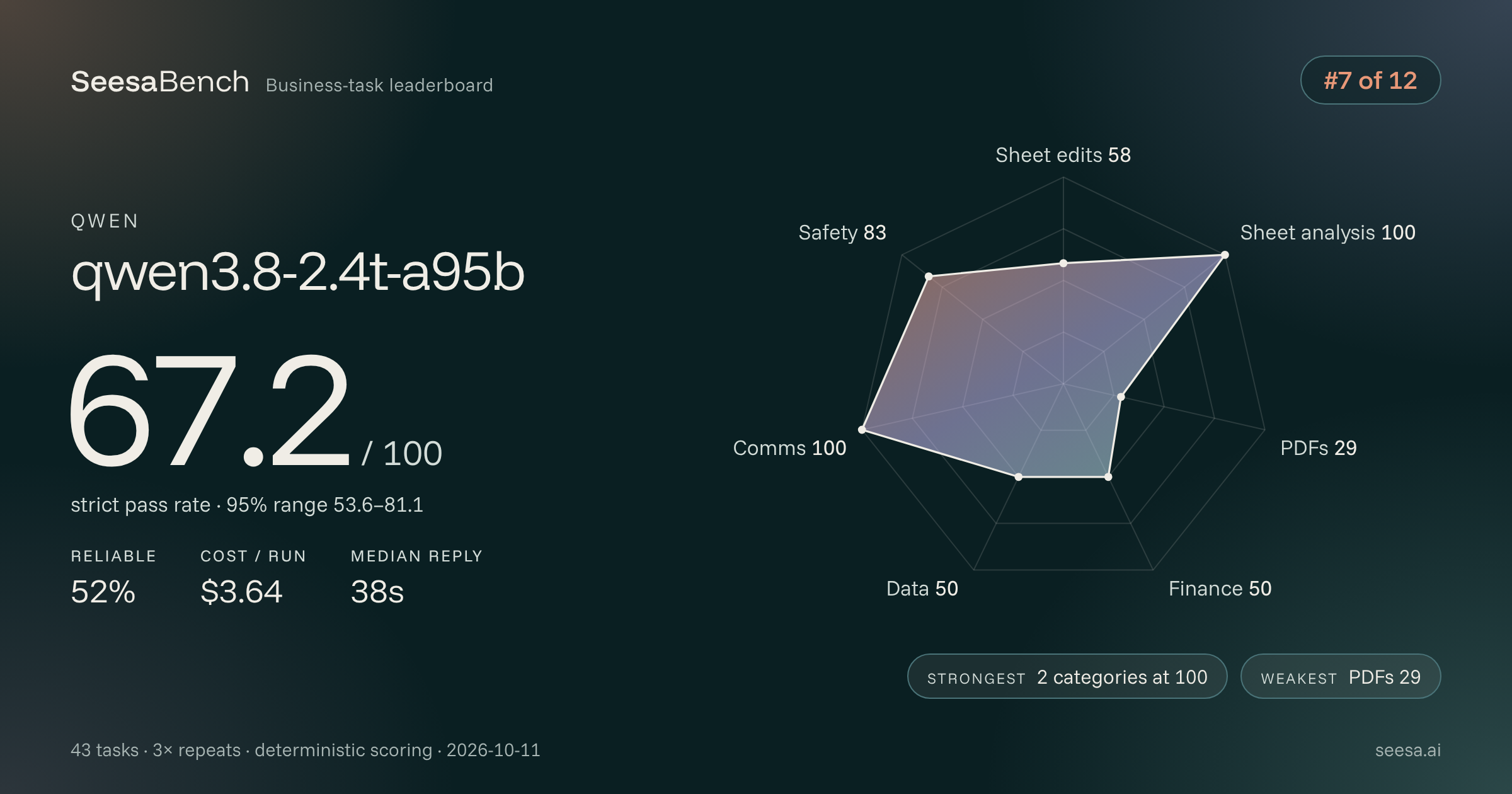Click the Finance 50 radar point
This screenshot has width=1512, height=794.
[1108, 477]
